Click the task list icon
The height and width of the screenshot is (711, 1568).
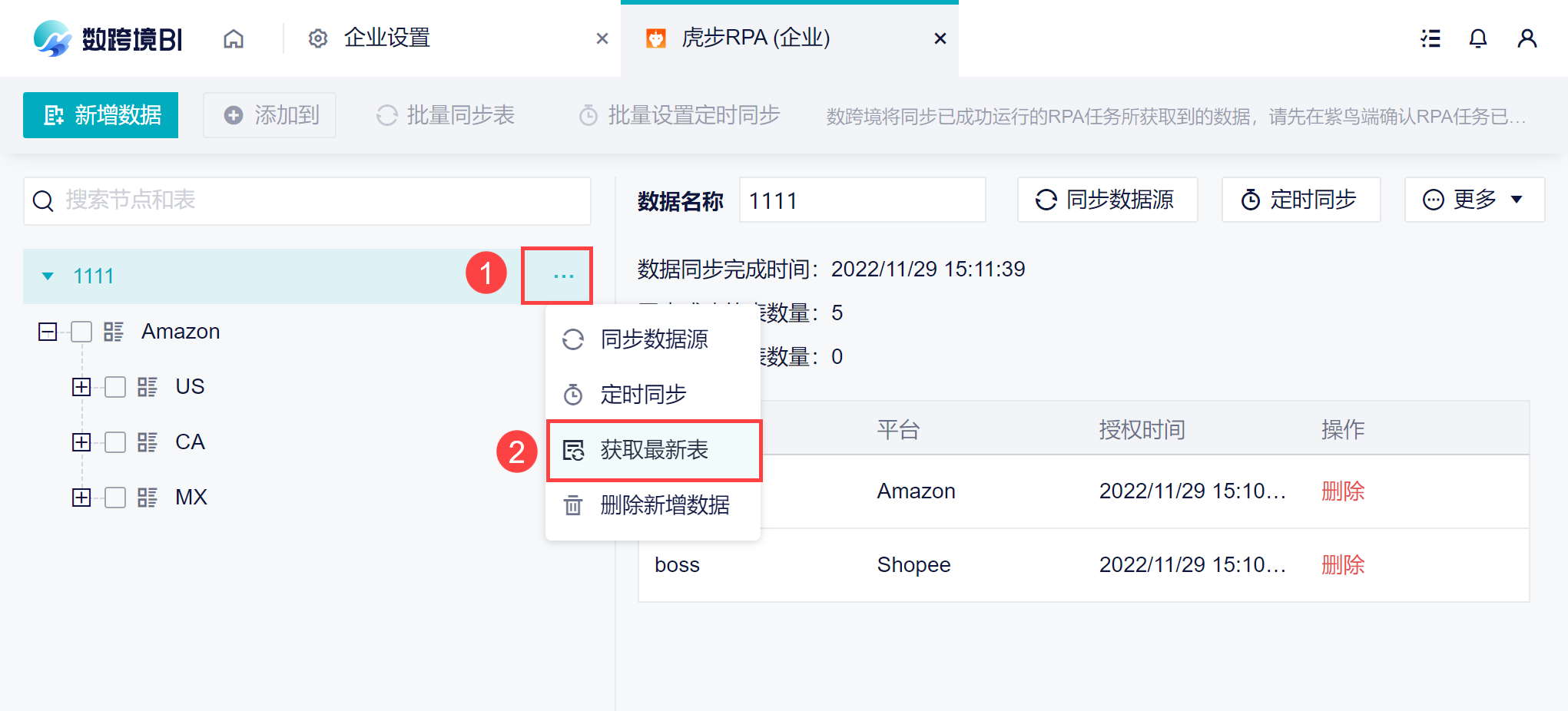(x=1430, y=38)
